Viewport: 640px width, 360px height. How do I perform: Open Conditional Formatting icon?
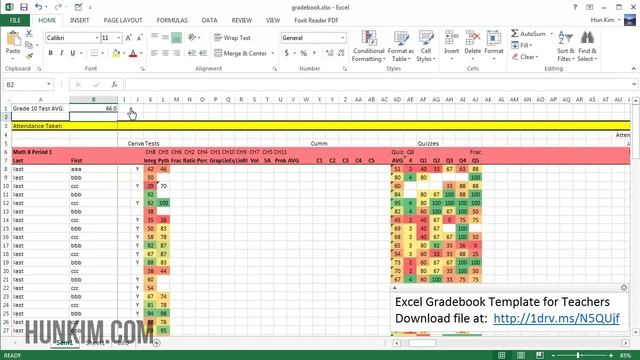click(369, 39)
